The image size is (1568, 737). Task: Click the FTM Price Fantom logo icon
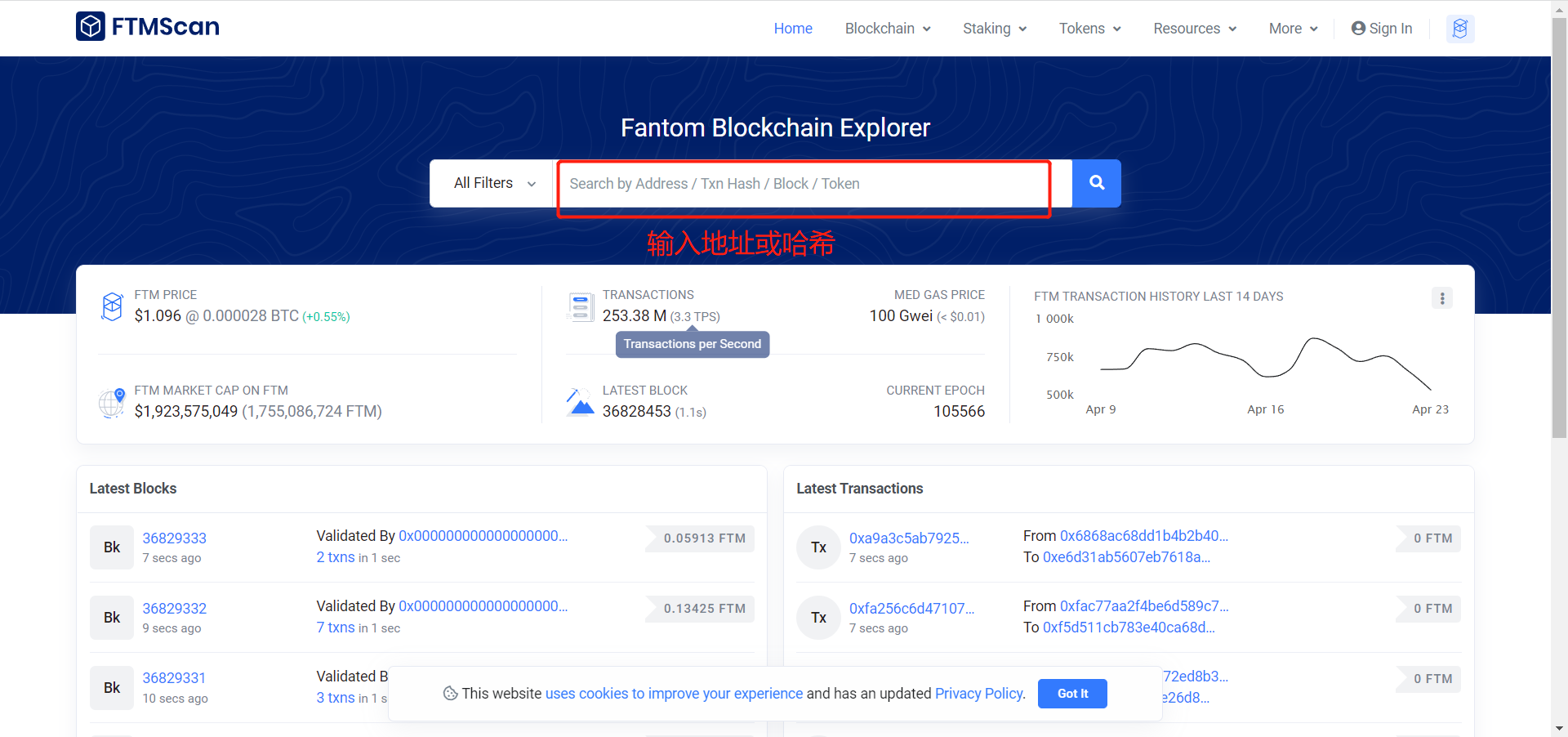(x=112, y=306)
